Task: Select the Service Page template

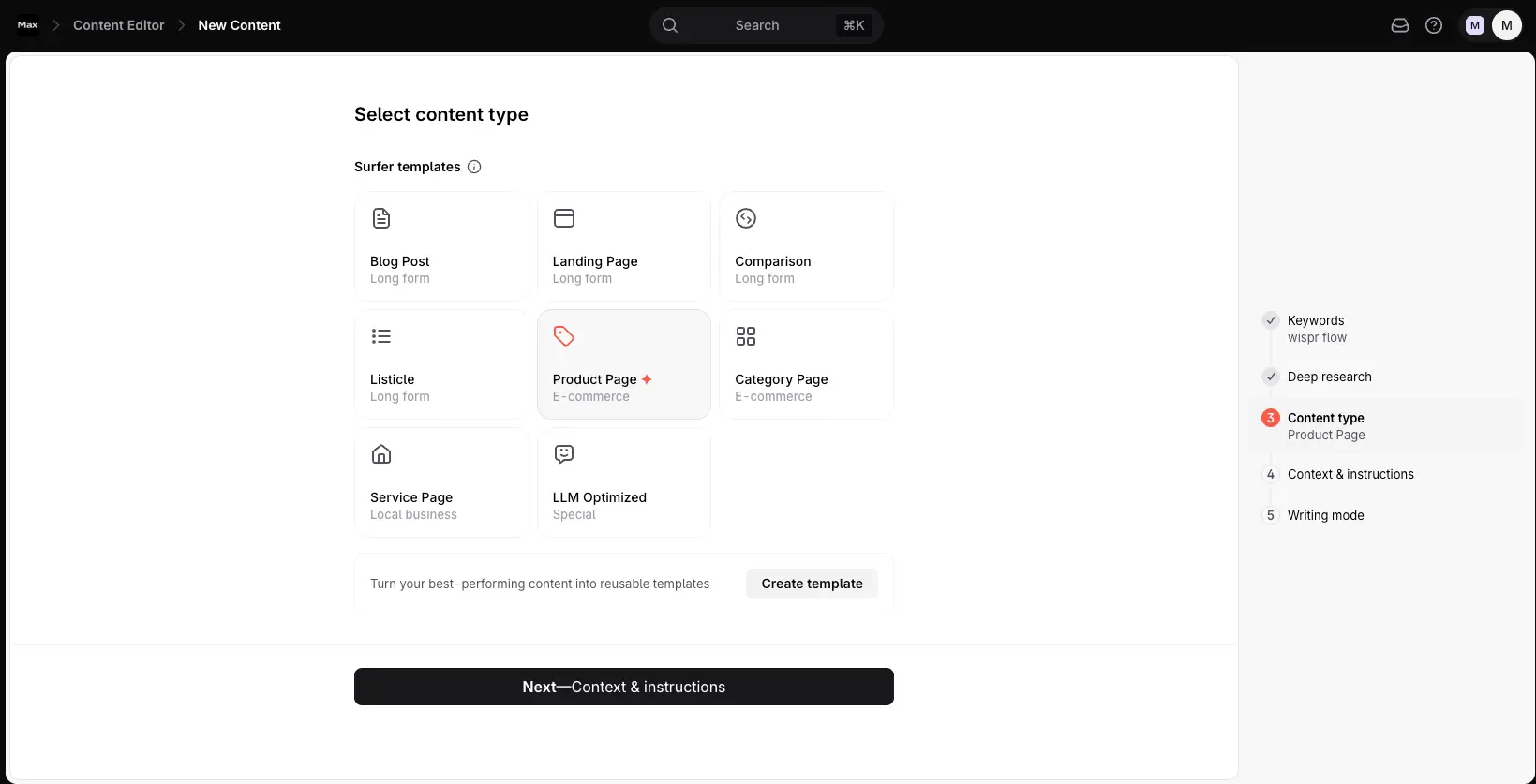Action: (x=441, y=482)
